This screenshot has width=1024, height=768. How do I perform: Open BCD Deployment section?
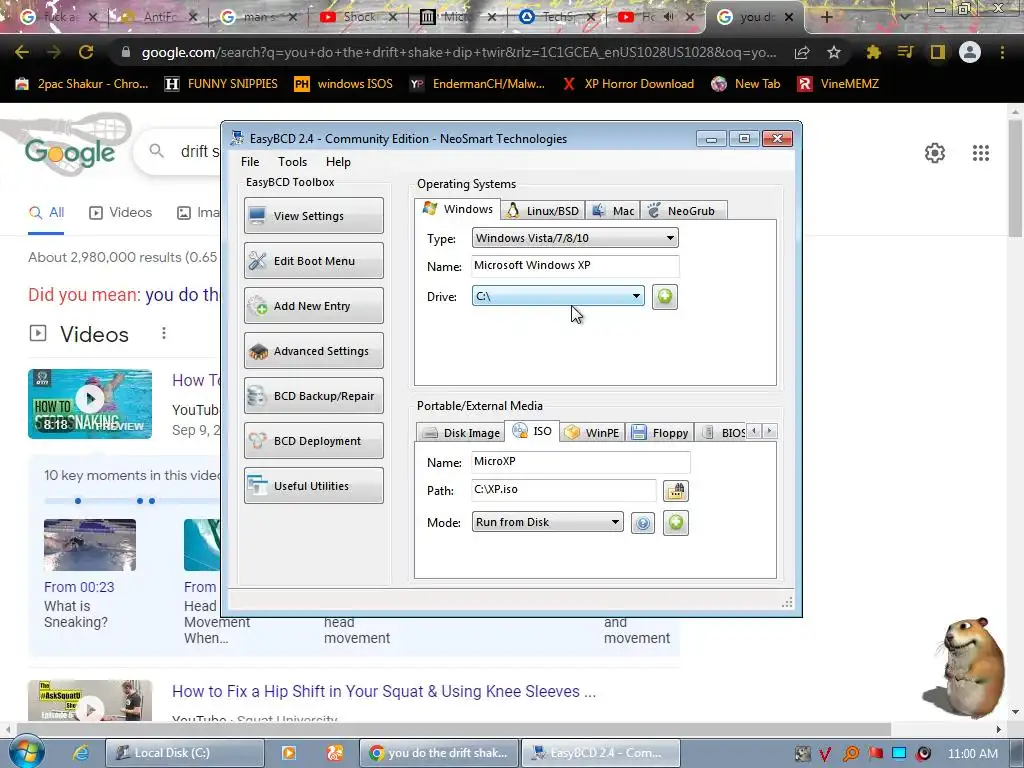click(313, 441)
